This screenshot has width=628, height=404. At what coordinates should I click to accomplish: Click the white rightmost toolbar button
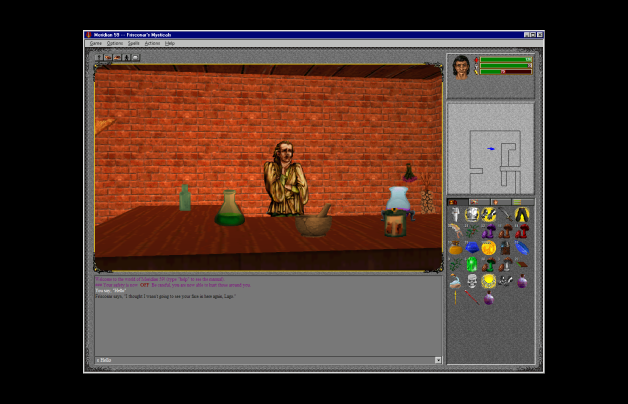click(135, 57)
